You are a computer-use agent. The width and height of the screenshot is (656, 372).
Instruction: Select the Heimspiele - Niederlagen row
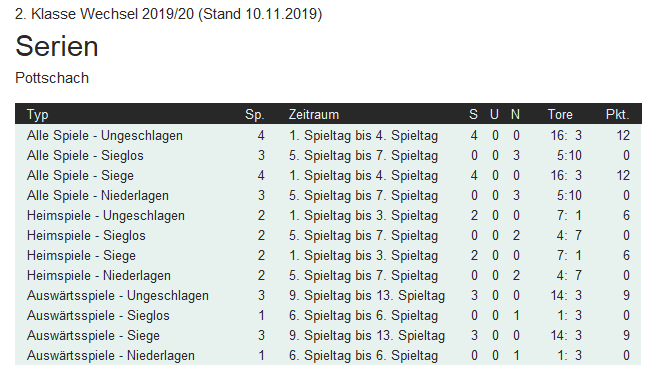[328, 276]
